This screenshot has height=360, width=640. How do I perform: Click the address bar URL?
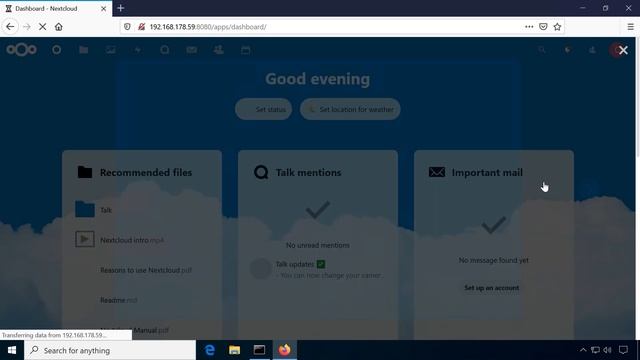(208, 27)
